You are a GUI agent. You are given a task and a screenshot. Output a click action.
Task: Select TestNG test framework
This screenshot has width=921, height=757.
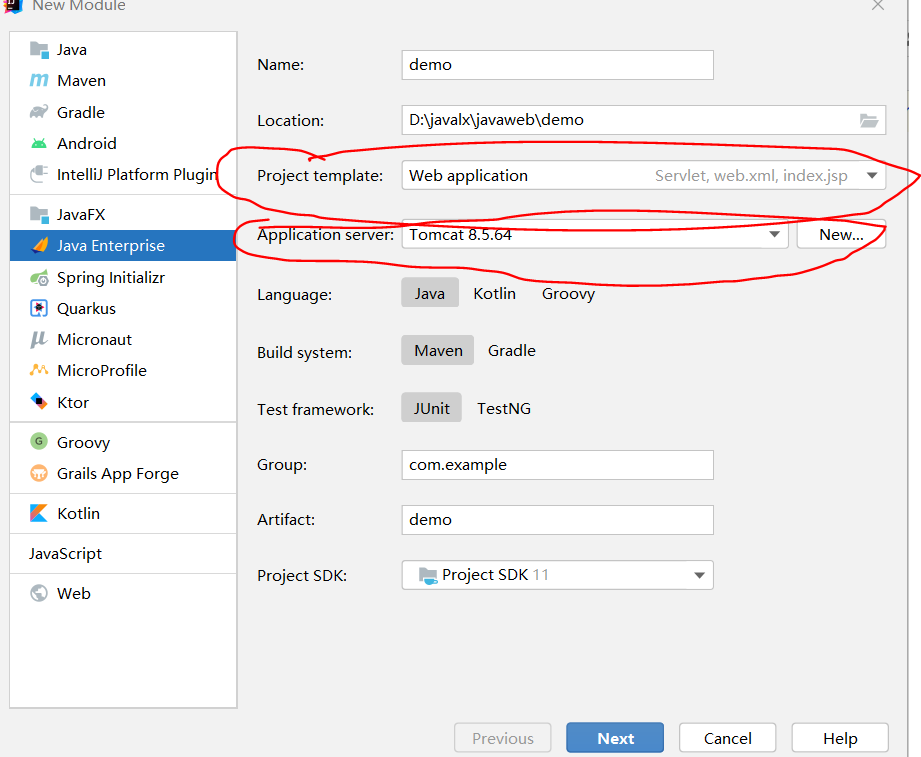pyautogui.click(x=503, y=408)
